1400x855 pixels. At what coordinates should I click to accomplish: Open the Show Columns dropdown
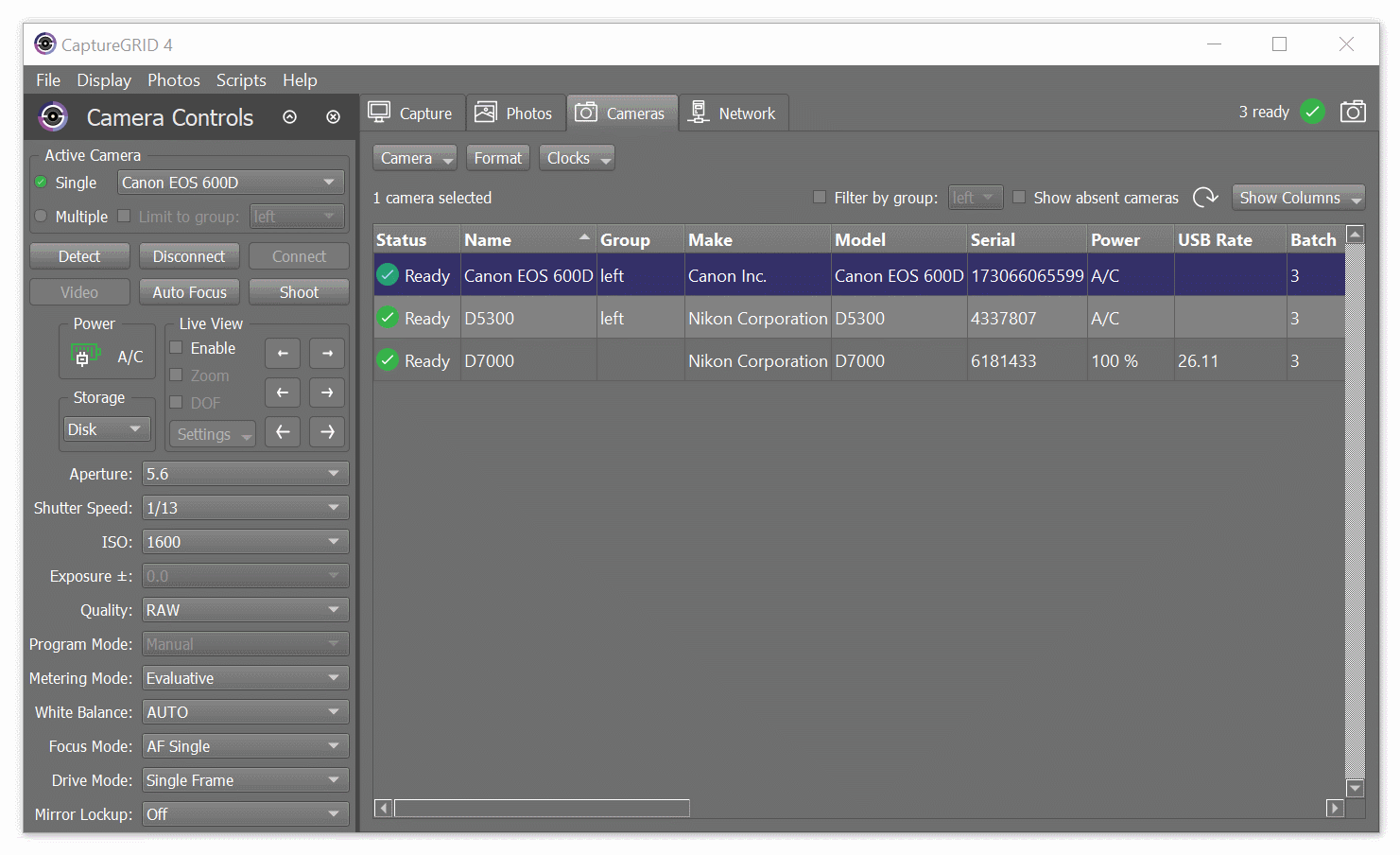pyautogui.click(x=1298, y=198)
